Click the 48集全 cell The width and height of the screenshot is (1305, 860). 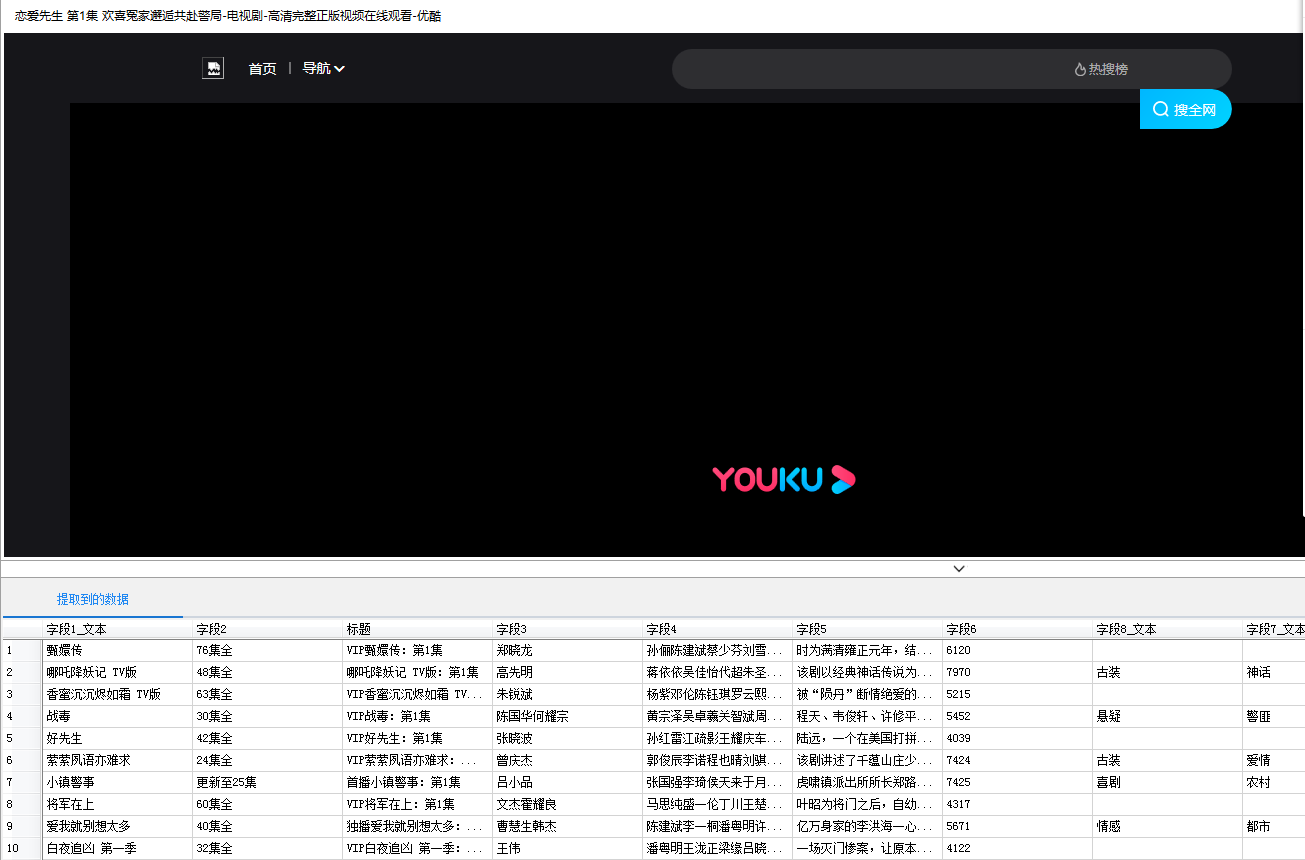coord(268,672)
